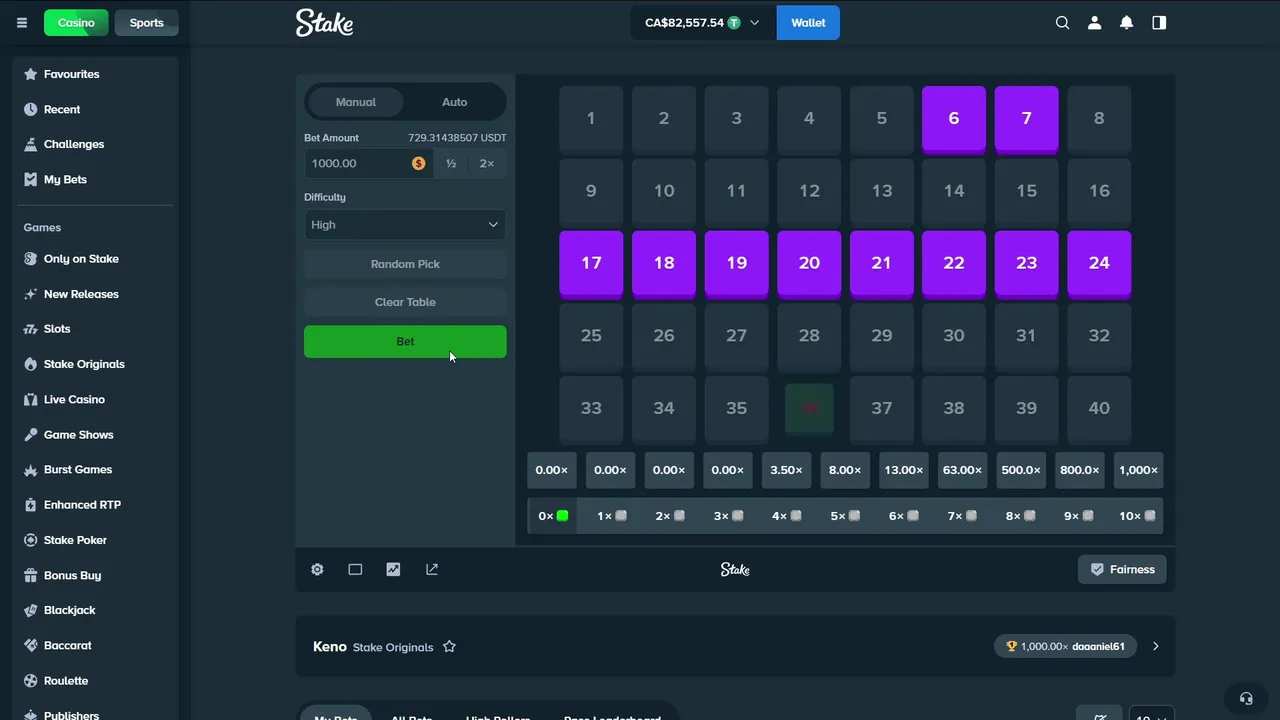This screenshot has height=720, width=1280.
Task: Click Clear Table button
Action: click(x=405, y=302)
